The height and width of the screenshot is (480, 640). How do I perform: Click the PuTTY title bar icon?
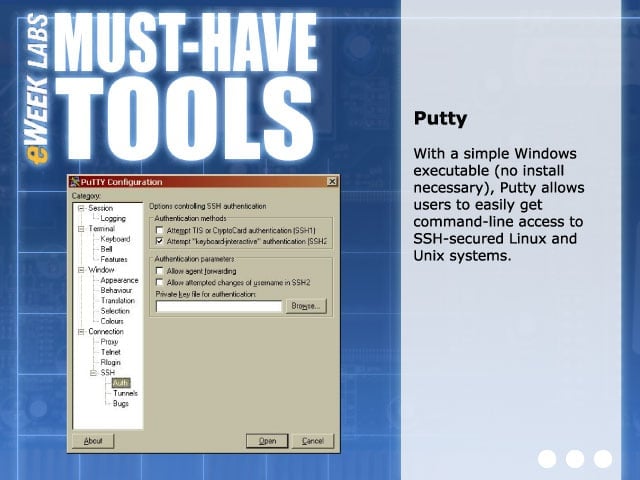pyautogui.click(x=74, y=182)
